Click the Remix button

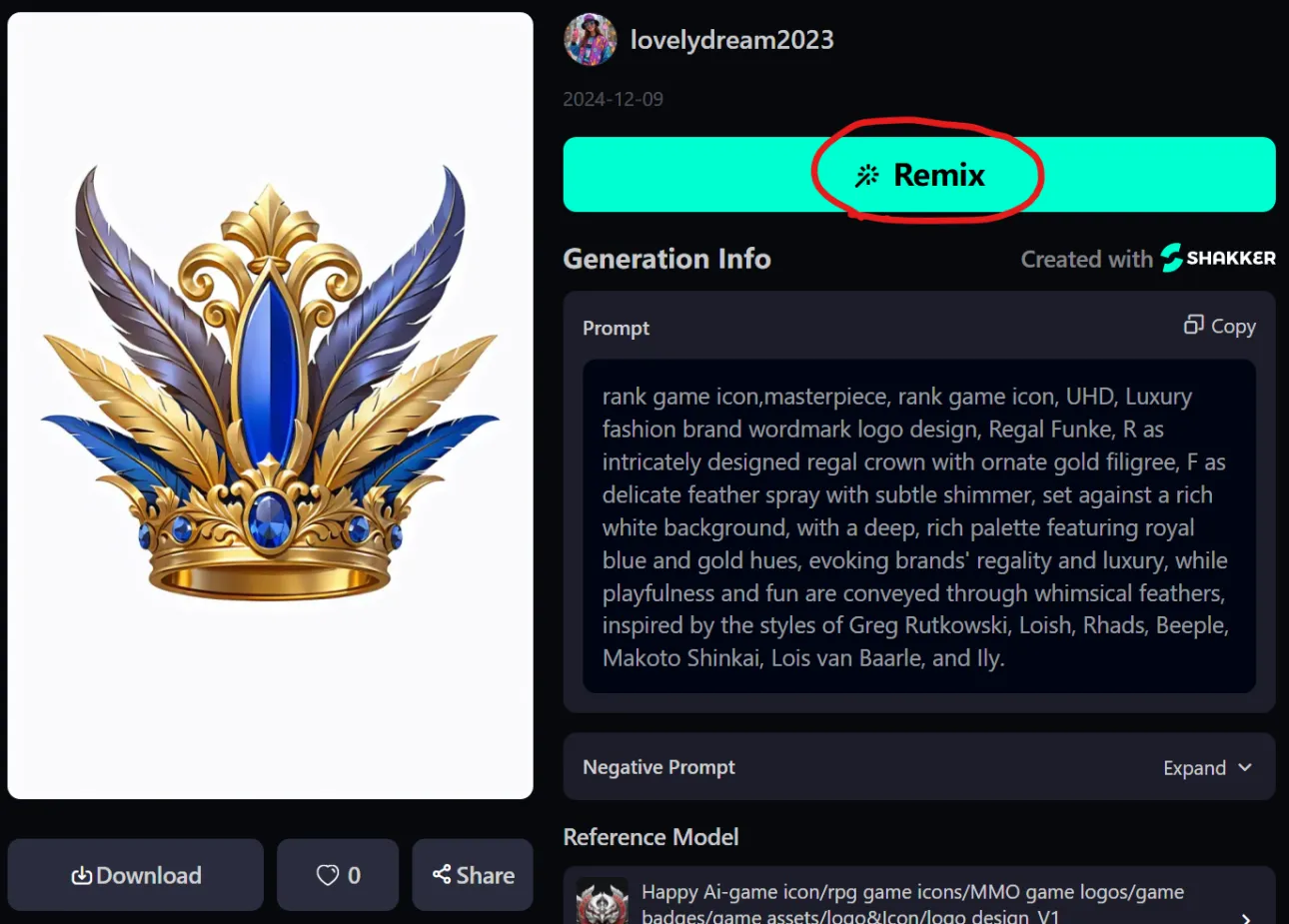(919, 175)
